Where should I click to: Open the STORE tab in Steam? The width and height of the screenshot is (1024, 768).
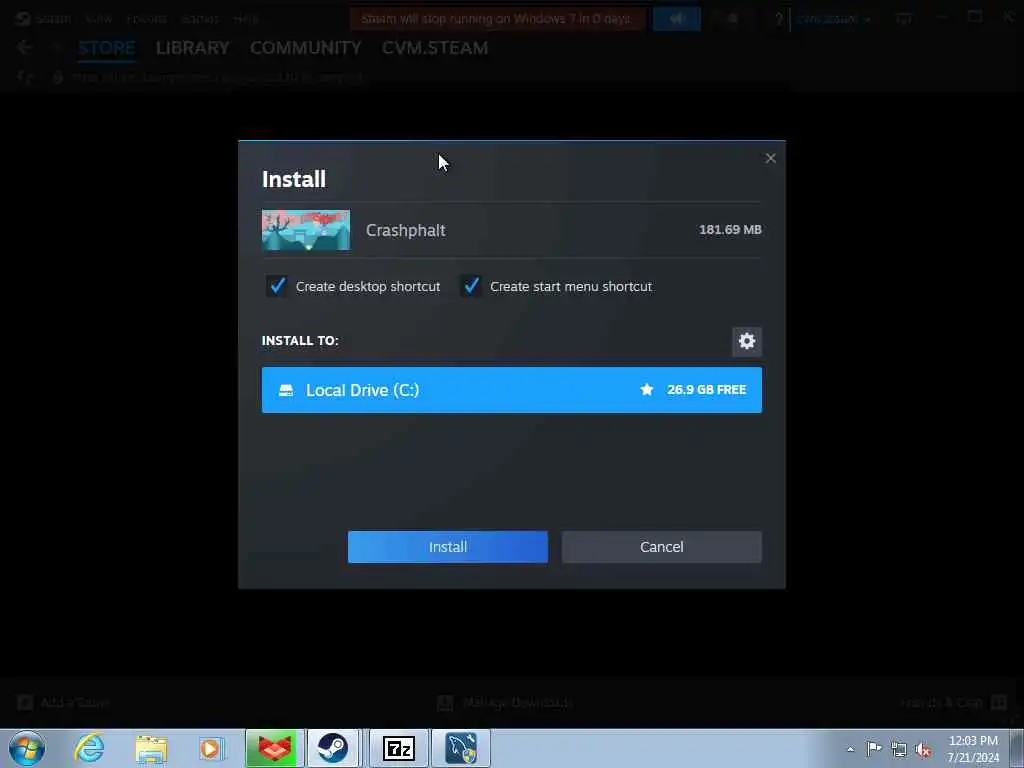106,48
